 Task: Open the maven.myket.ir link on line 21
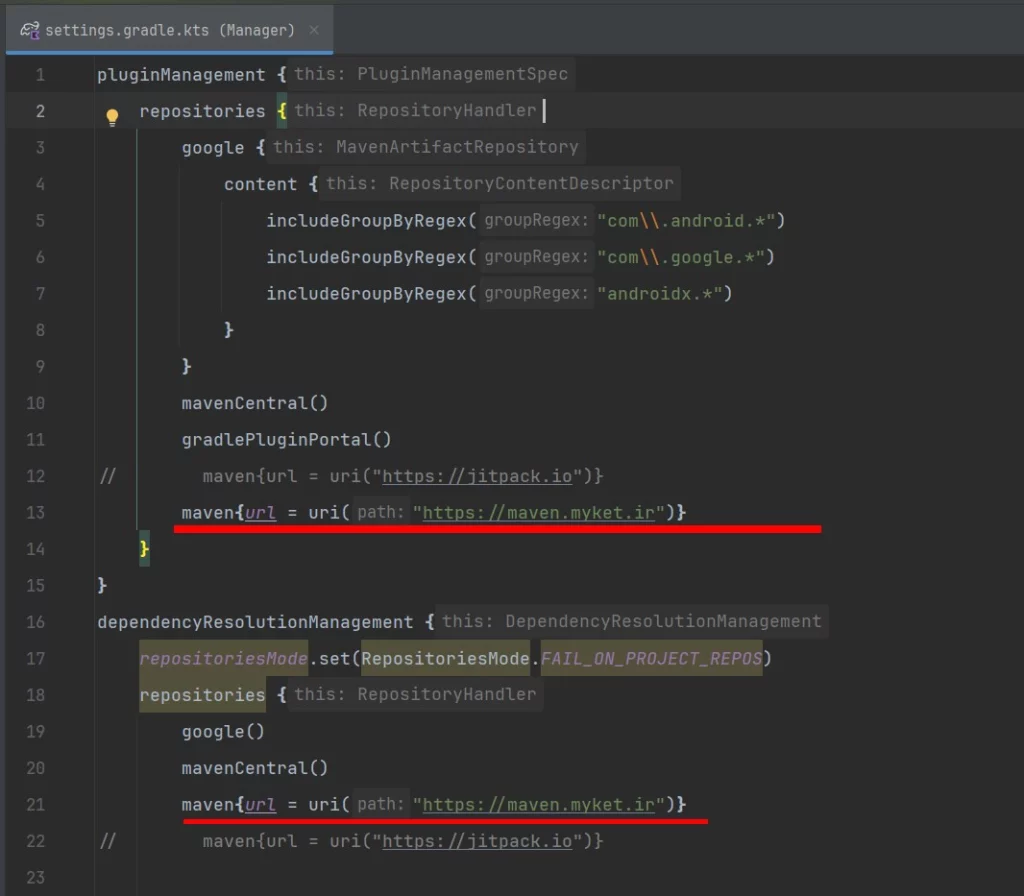tap(539, 805)
